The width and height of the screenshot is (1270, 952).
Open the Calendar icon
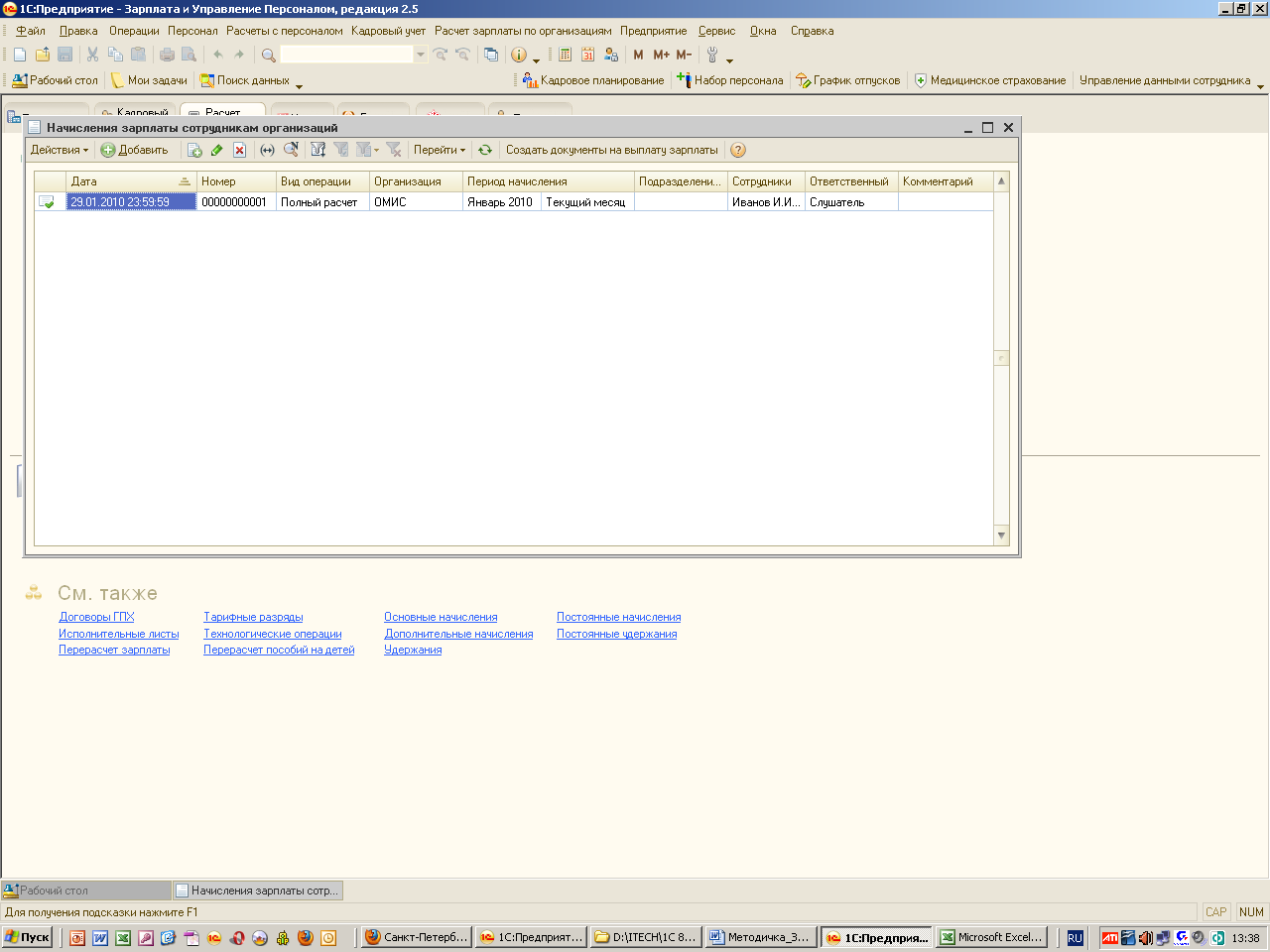(587, 55)
